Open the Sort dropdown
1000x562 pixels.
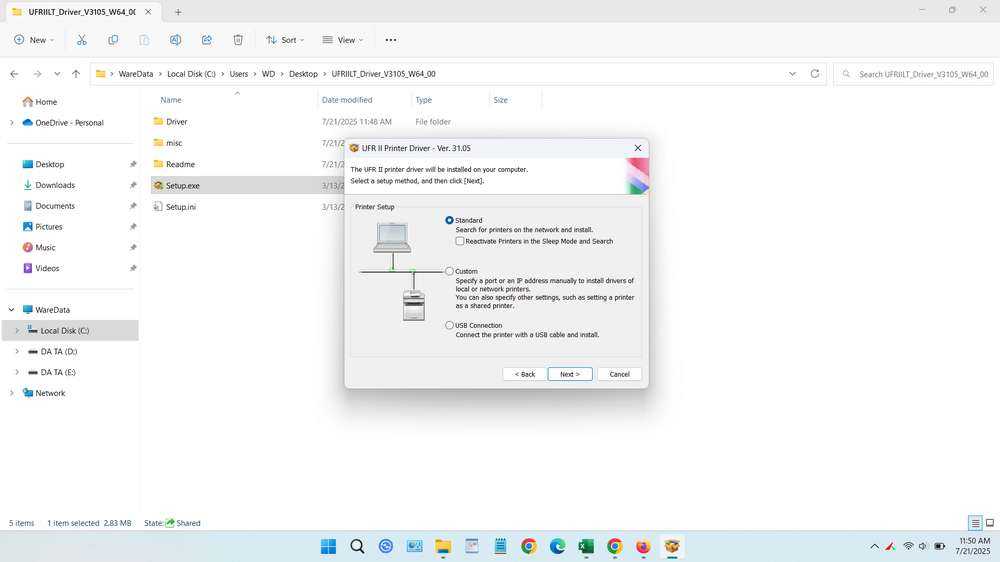click(x=285, y=40)
